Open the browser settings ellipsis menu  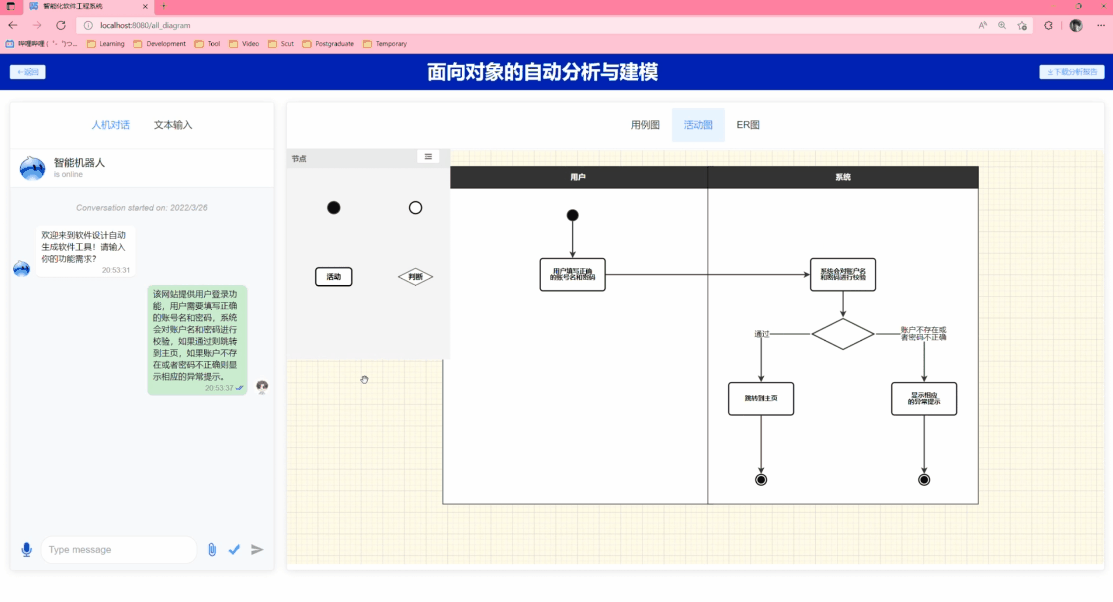[1100, 25]
